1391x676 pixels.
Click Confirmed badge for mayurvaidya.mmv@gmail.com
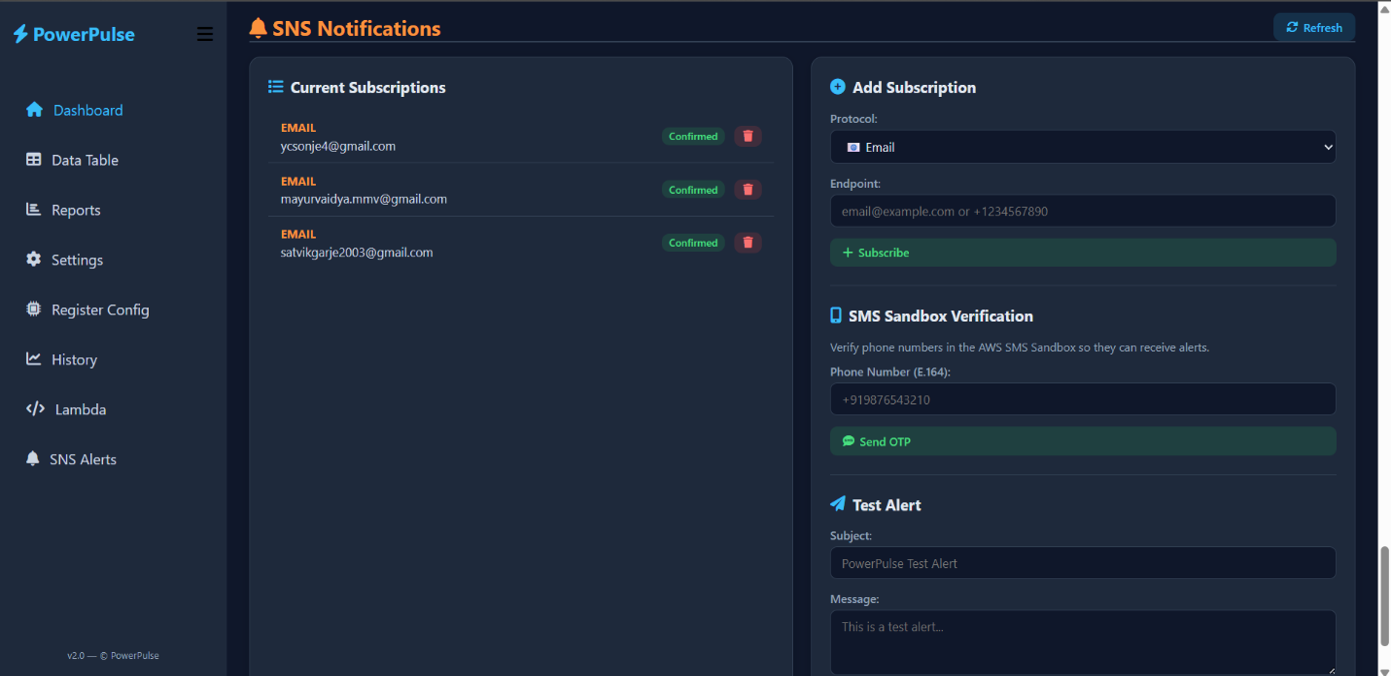click(693, 190)
